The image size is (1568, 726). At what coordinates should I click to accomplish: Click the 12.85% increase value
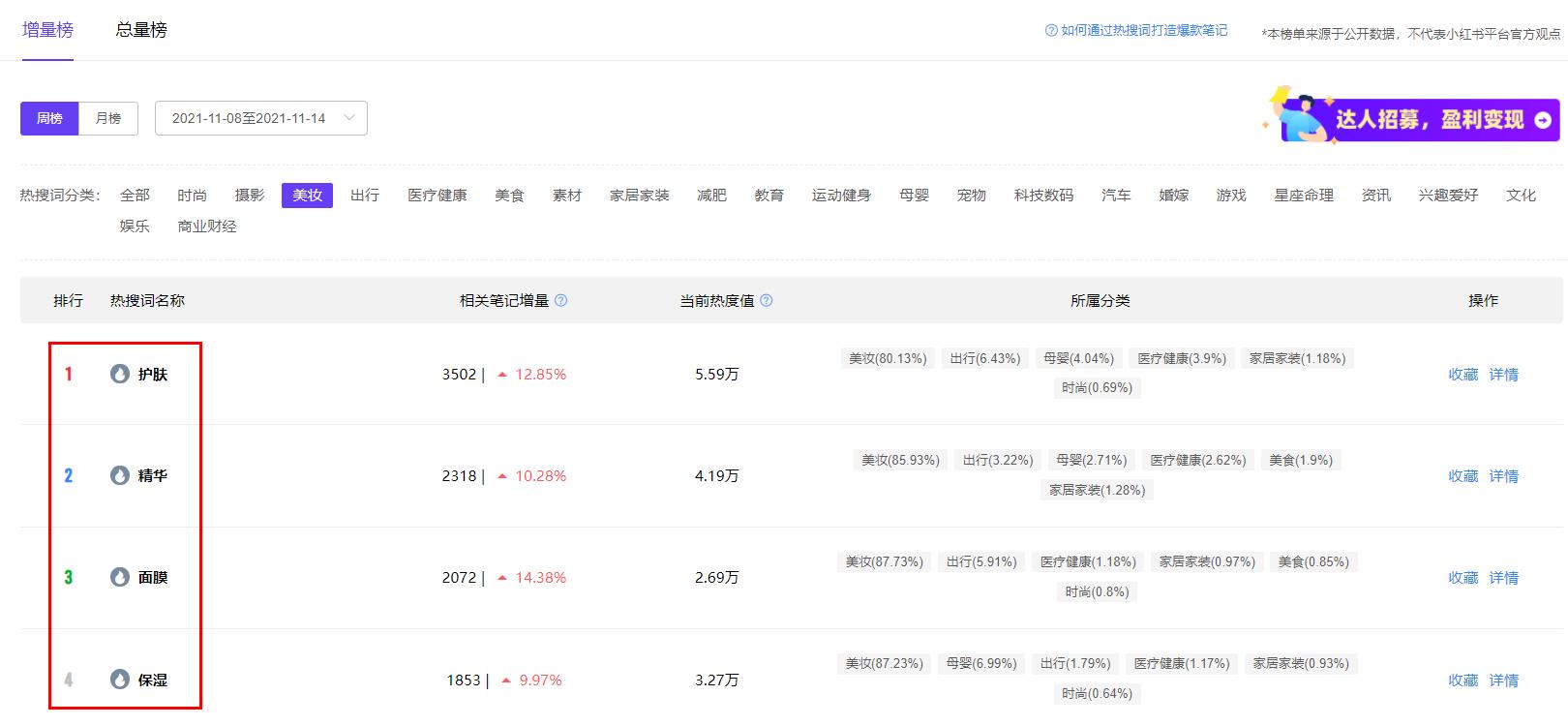[x=541, y=375]
